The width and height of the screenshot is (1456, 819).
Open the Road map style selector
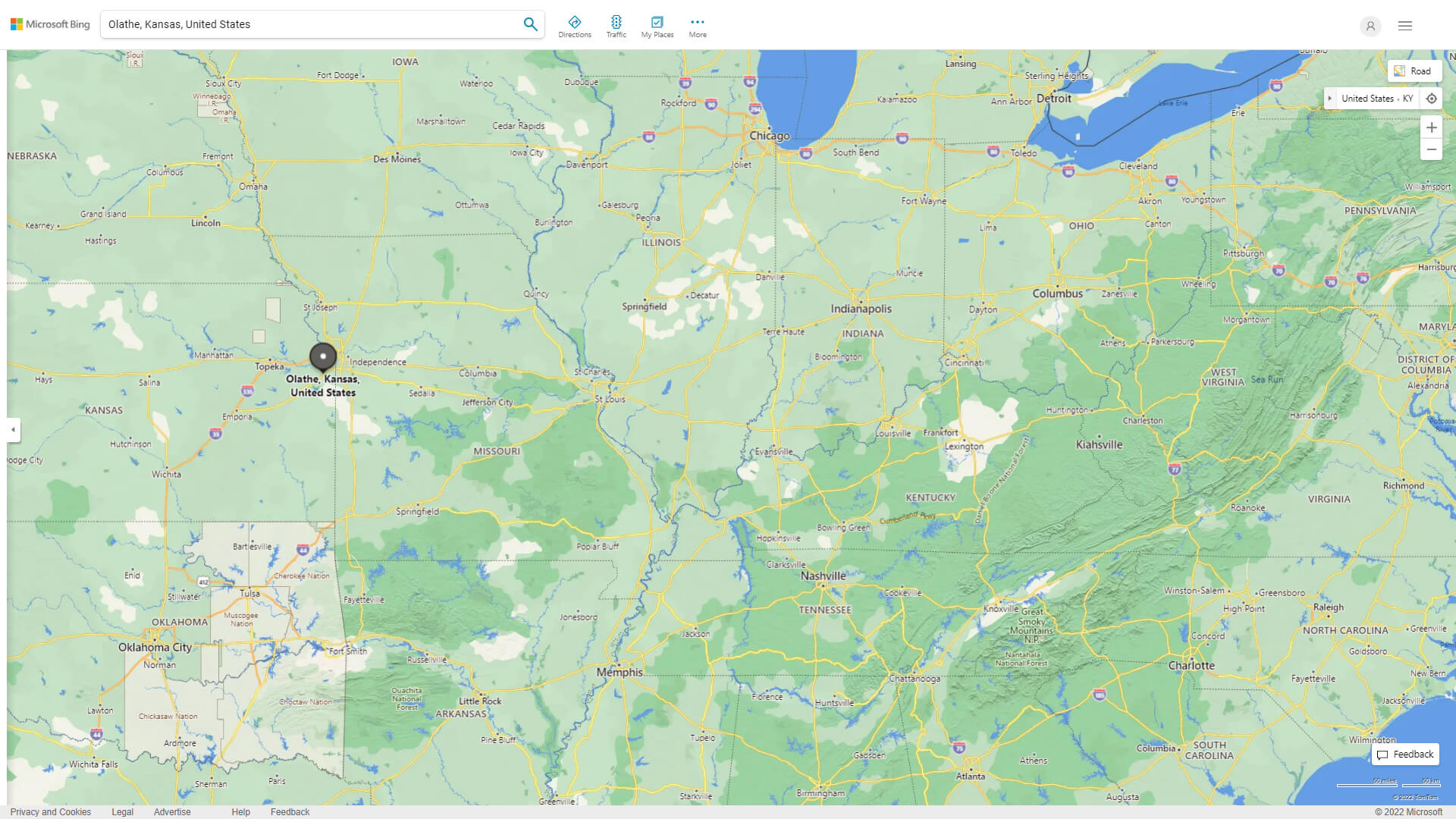[x=1414, y=71]
